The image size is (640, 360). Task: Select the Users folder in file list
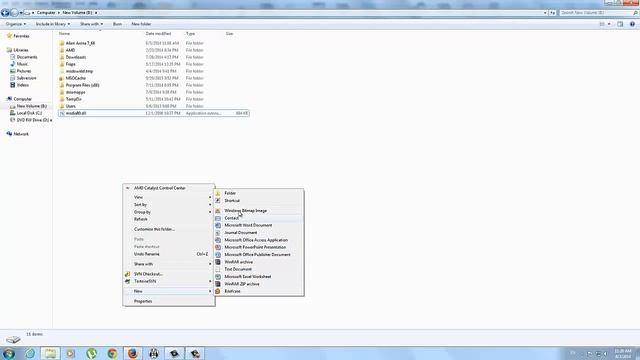click(71, 106)
